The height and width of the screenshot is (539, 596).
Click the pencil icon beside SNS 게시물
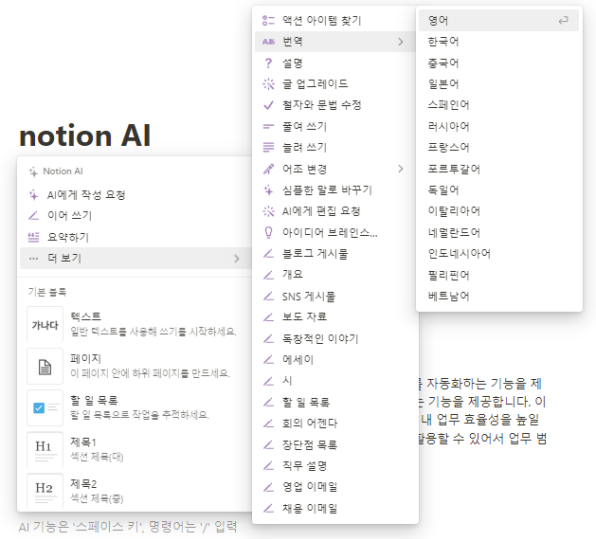click(x=268, y=296)
